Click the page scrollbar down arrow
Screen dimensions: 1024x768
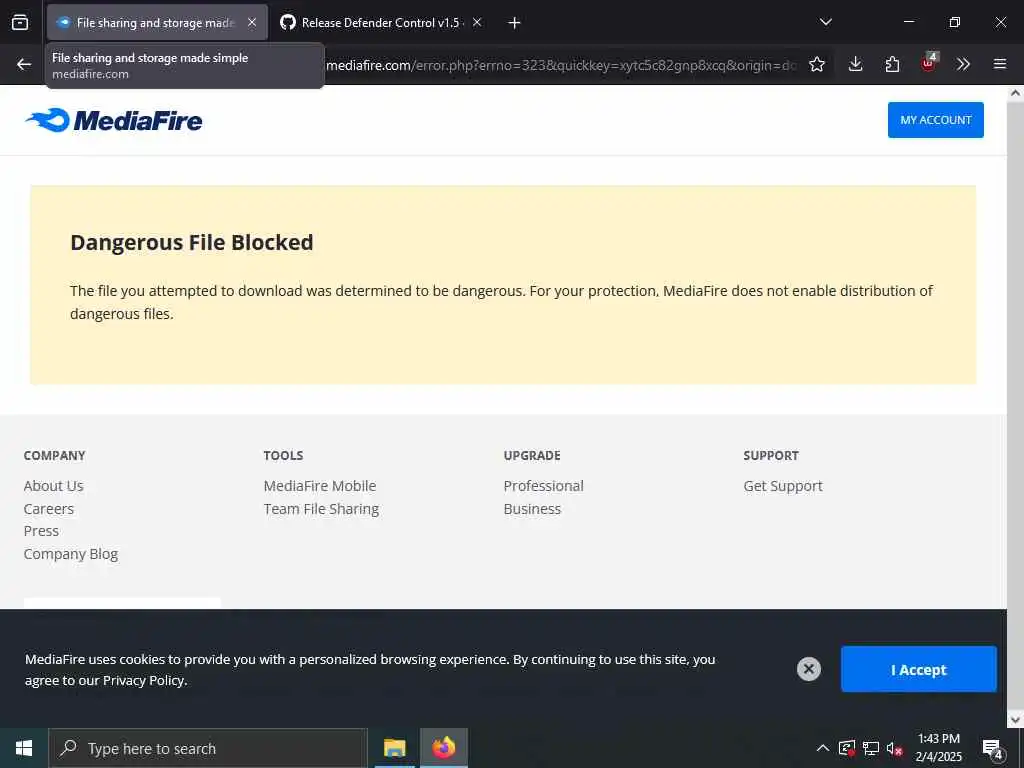1015,720
